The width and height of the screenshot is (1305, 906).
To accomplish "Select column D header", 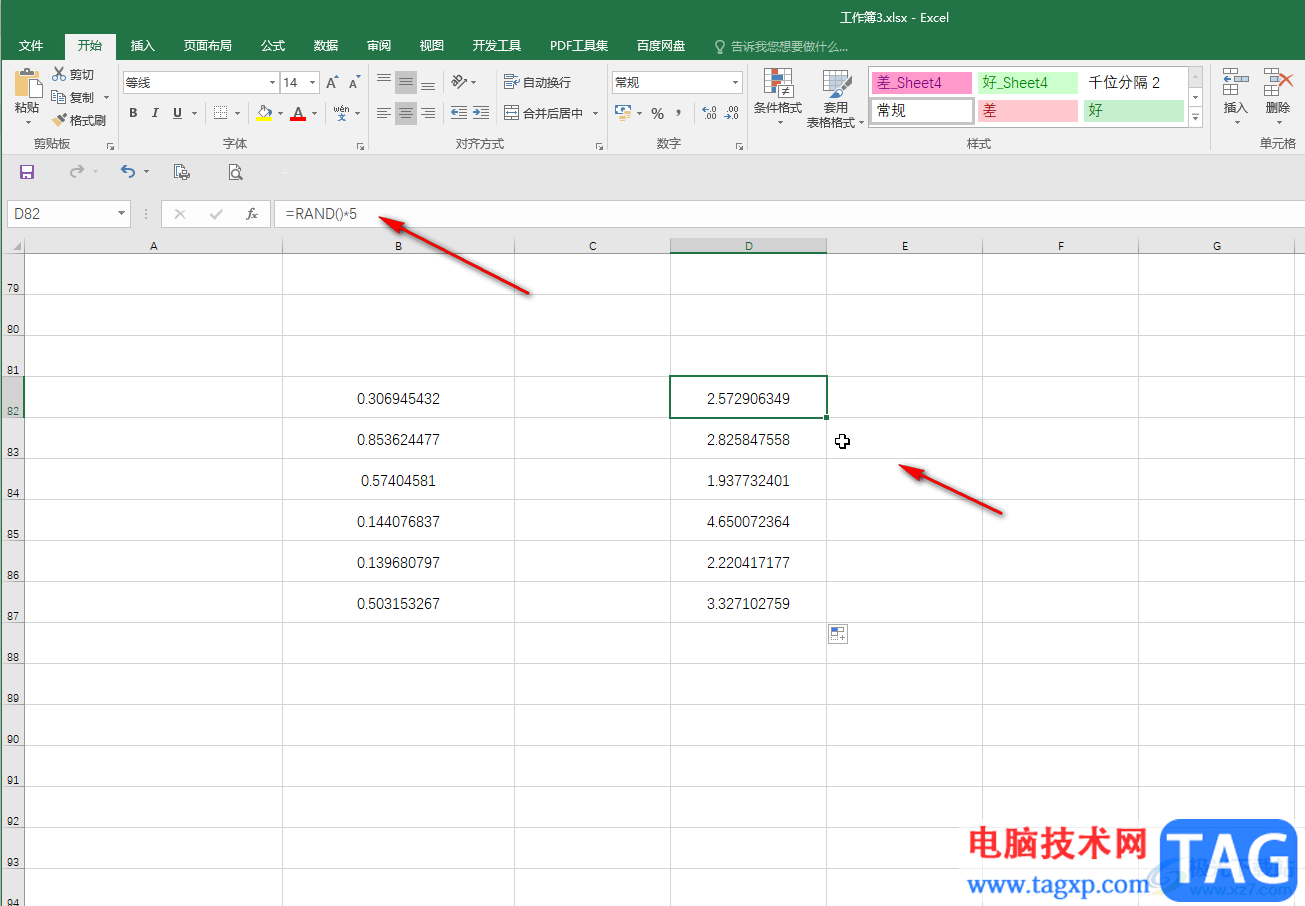I will pyautogui.click(x=748, y=246).
